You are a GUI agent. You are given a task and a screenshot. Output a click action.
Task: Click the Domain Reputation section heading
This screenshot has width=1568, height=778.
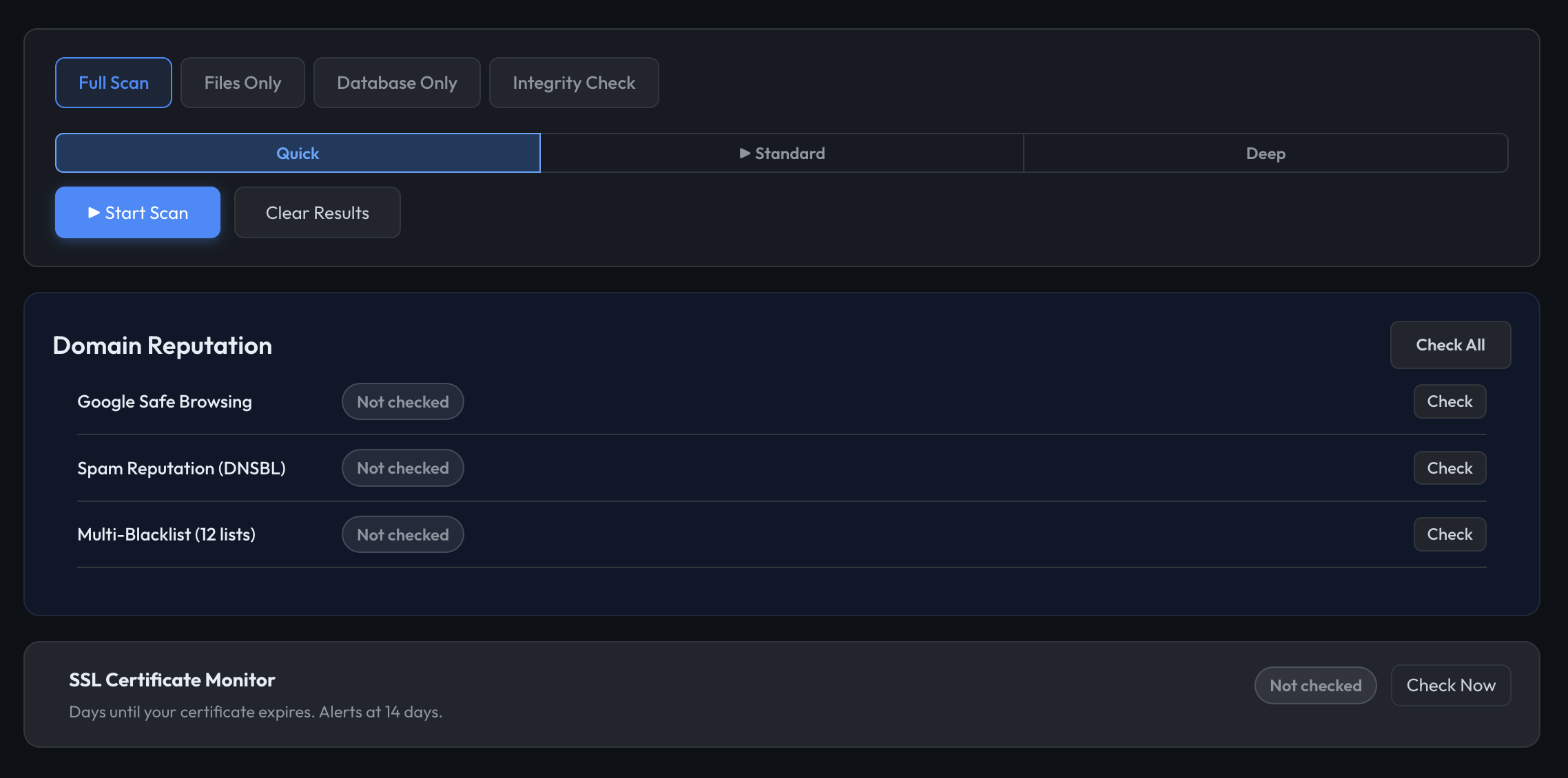pyautogui.click(x=163, y=345)
